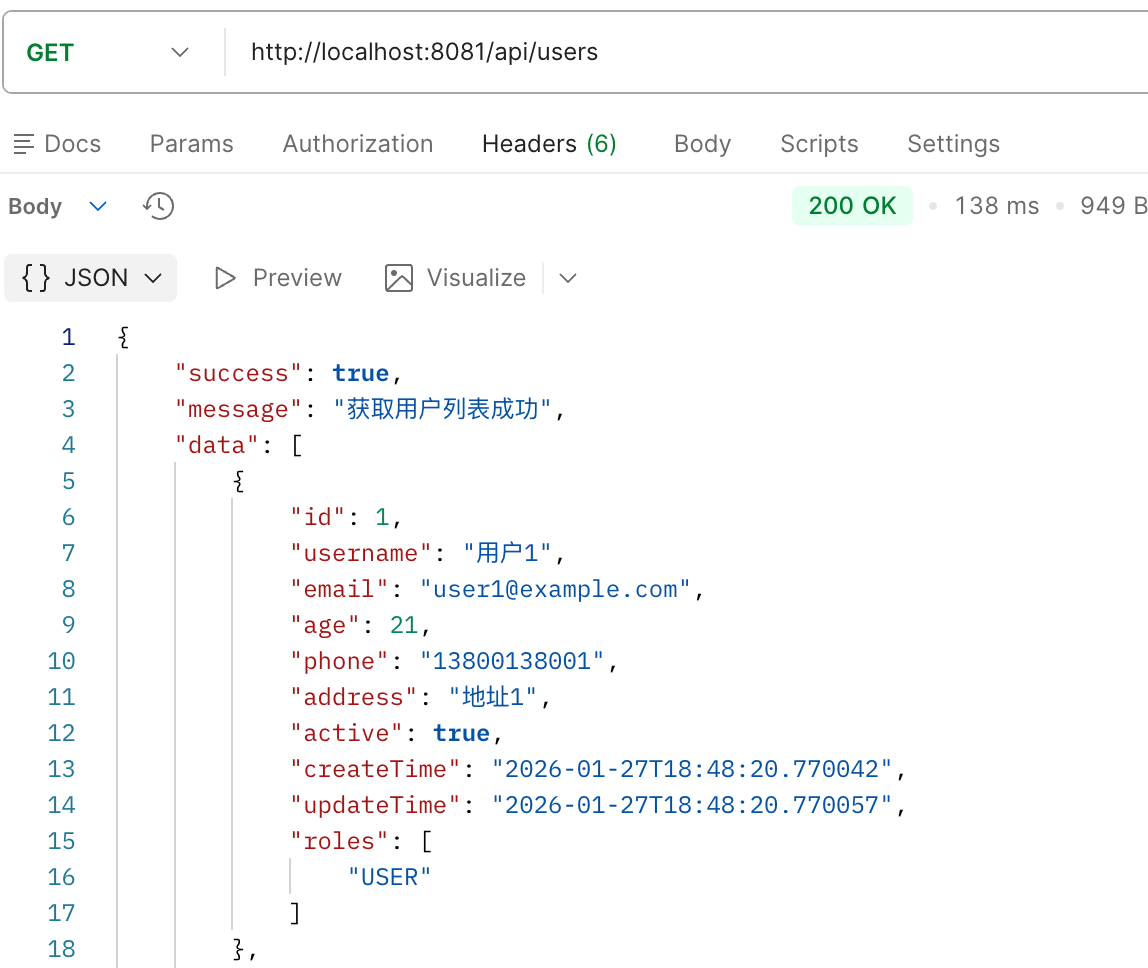Click the "success" key on line 2
The image size is (1148, 968).
point(238,373)
